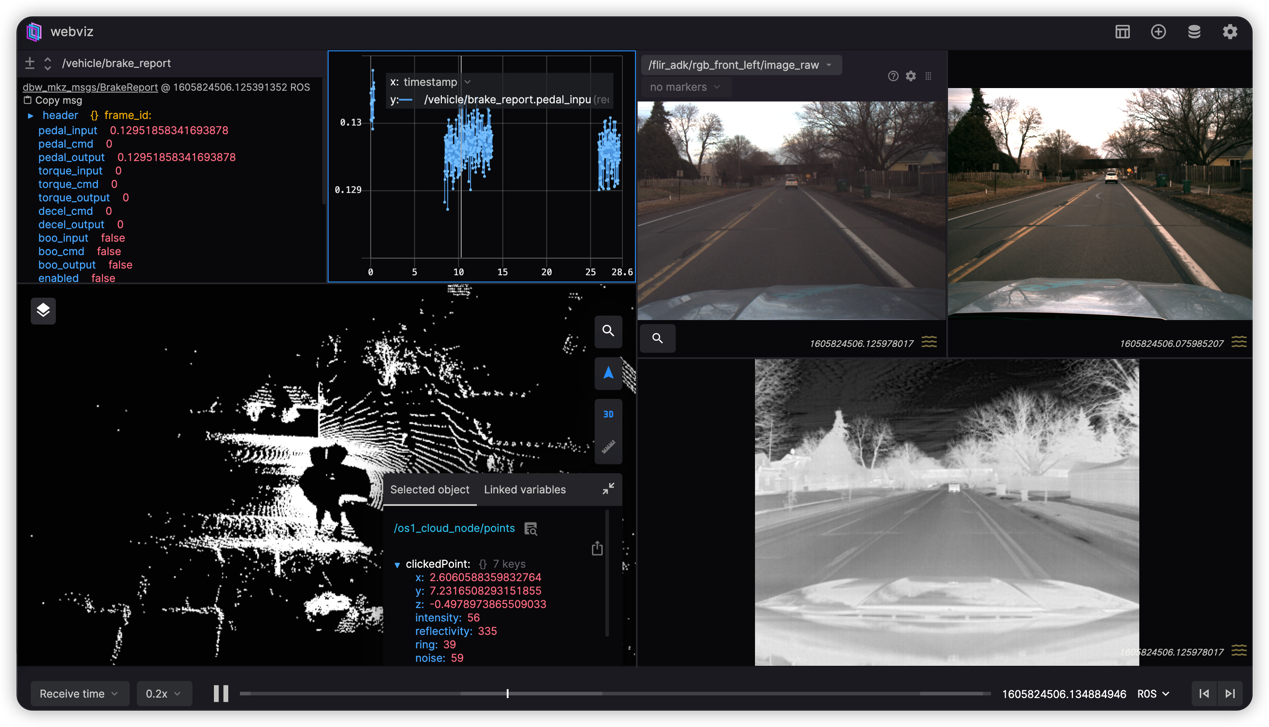1269x727 pixels.
Task: Collapse the clickedPoint tree node
Action: click(x=397, y=565)
